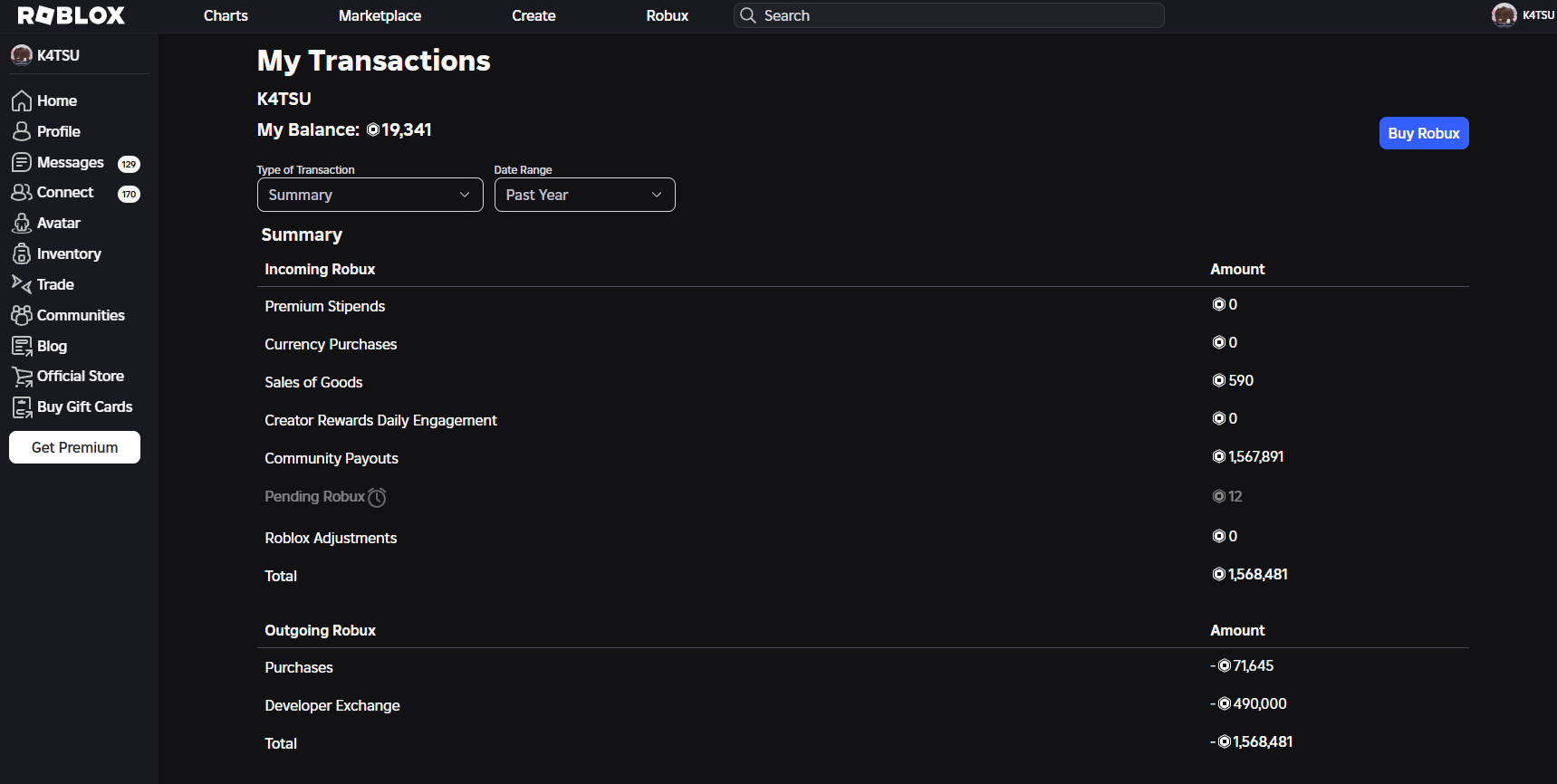The height and width of the screenshot is (784, 1557).
Task: Open K4TSU avatar thumbnail in top right
Action: (1504, 15)
